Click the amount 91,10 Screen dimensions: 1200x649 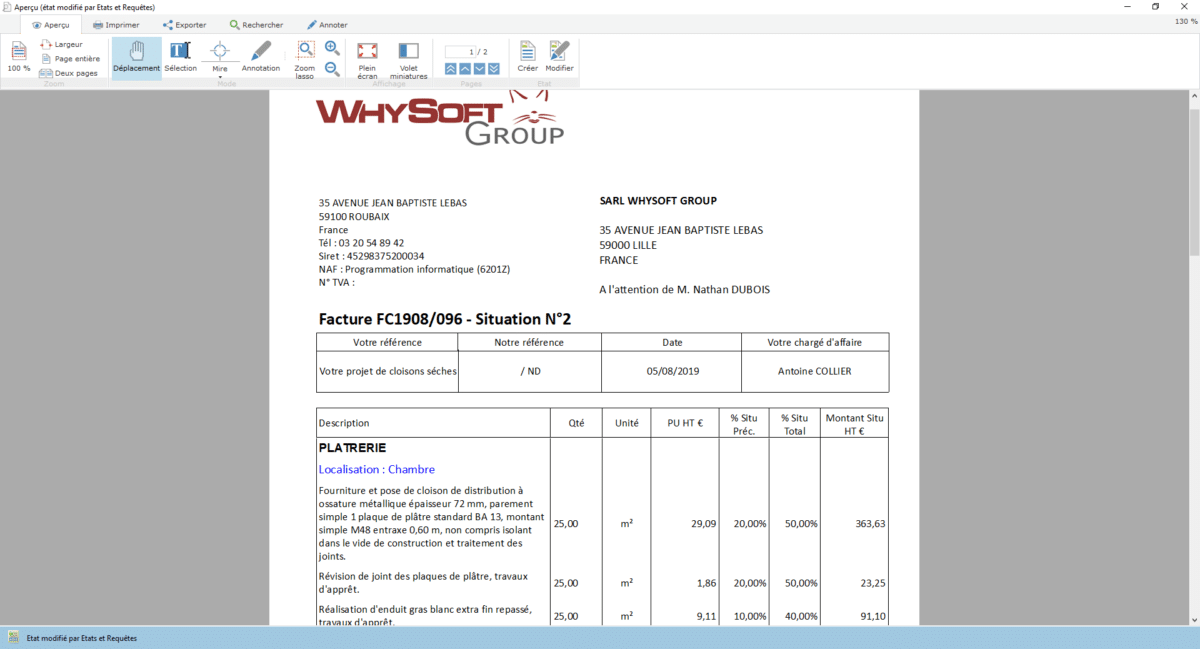click(873, 616)
